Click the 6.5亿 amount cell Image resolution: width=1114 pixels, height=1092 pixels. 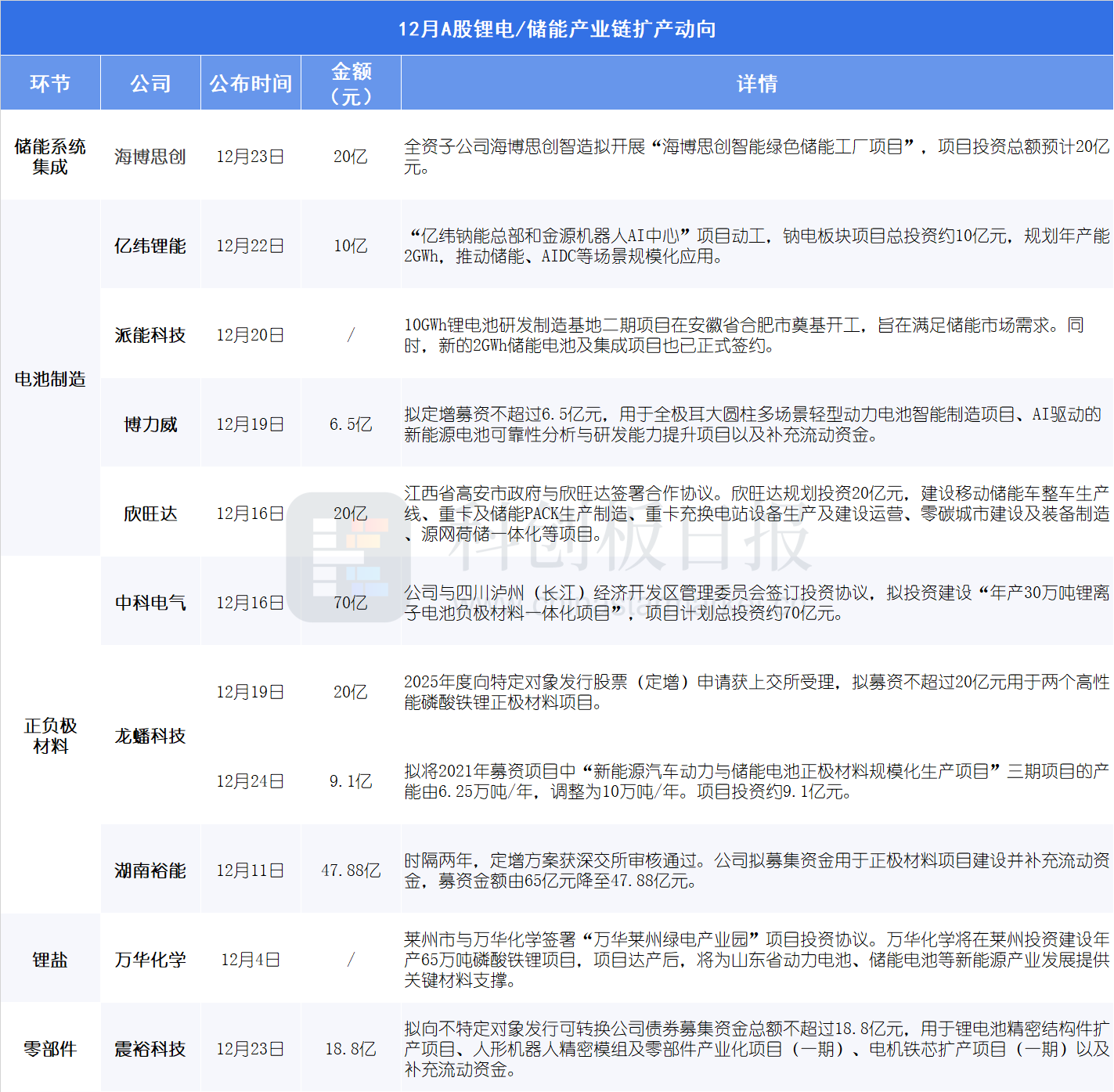click(x=351, y=424)
